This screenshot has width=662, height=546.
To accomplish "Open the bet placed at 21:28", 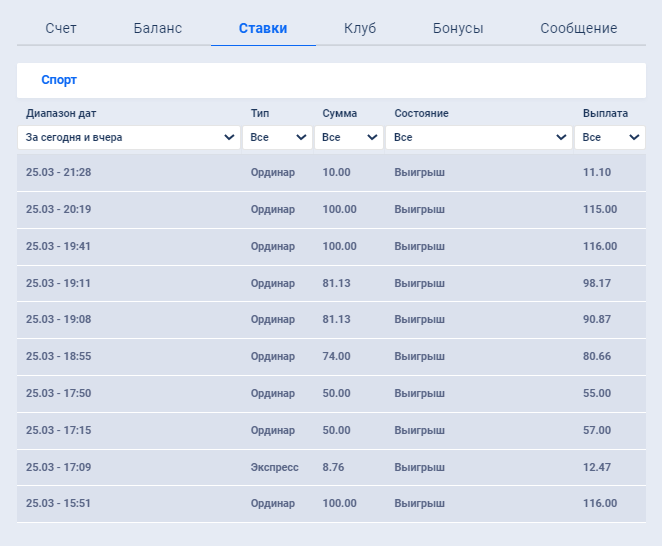I will [x=331, y=172].
